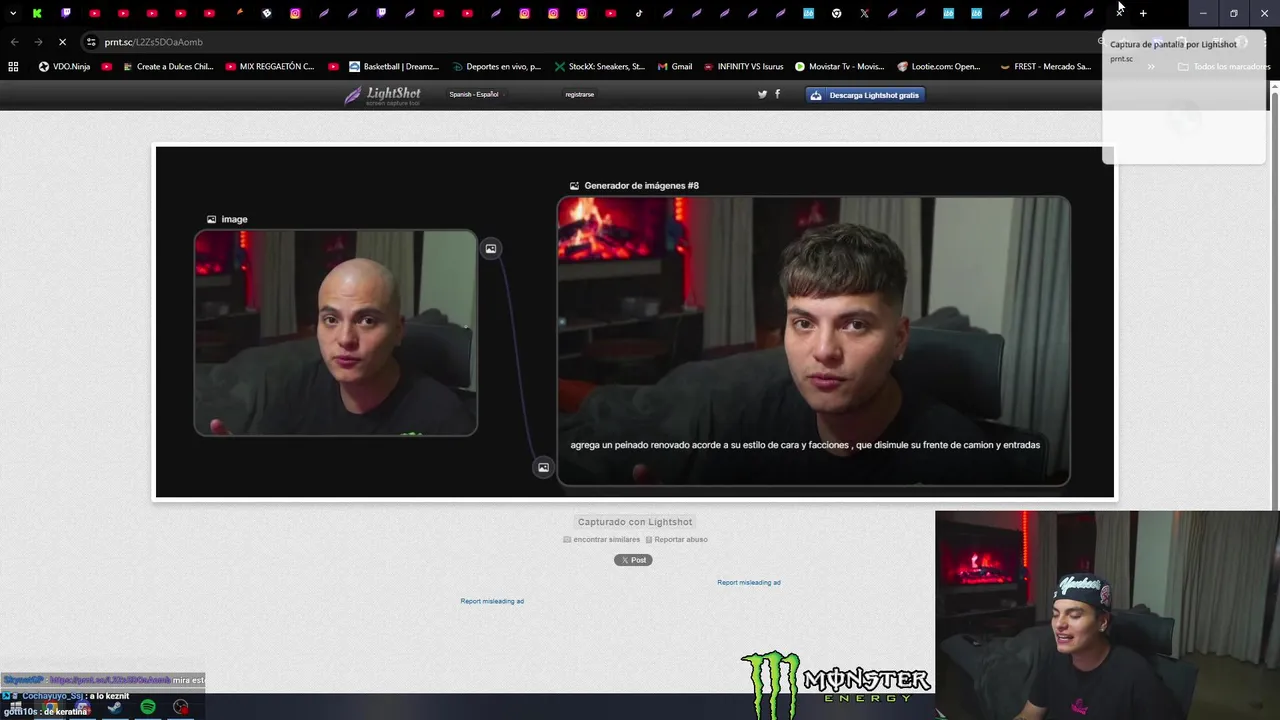Open the INFINITY VS Isurus bookmark
Image resolution: width=1280 pixels, height=720 pixels.
(x=743, y=67)
